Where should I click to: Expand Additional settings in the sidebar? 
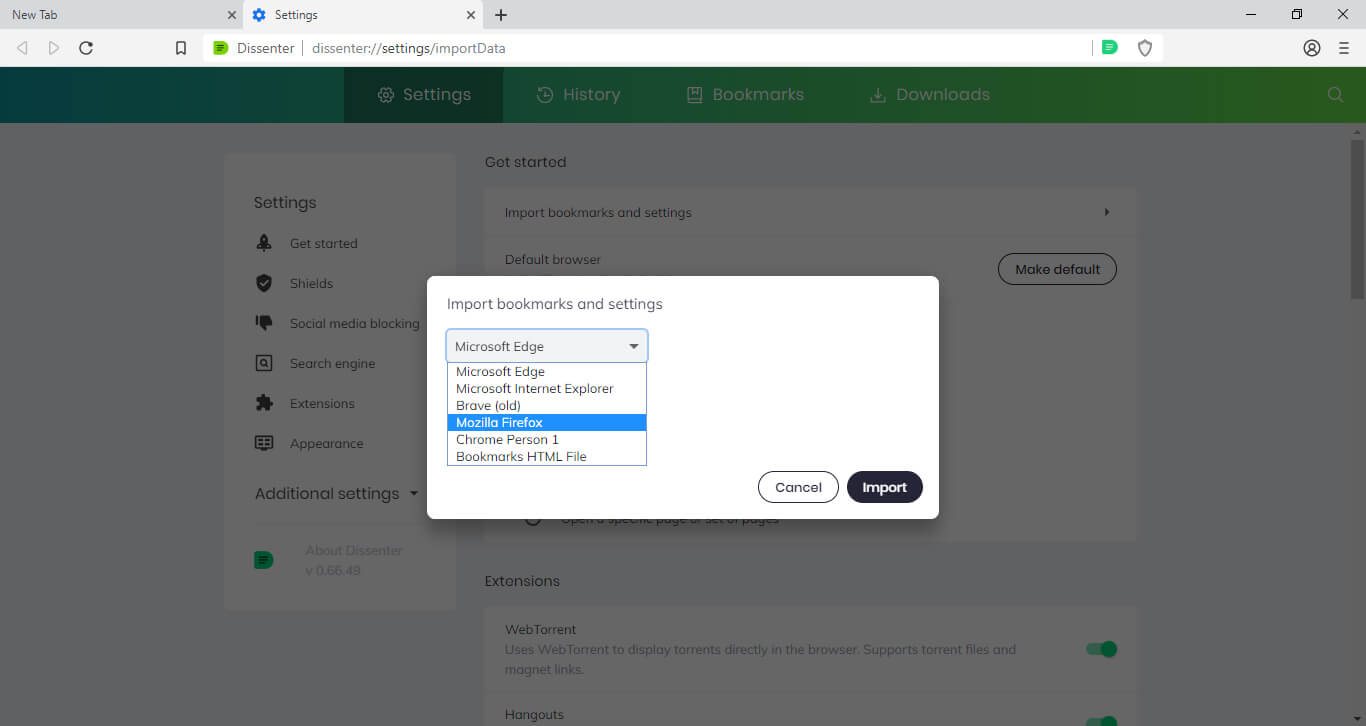point(337,494)
